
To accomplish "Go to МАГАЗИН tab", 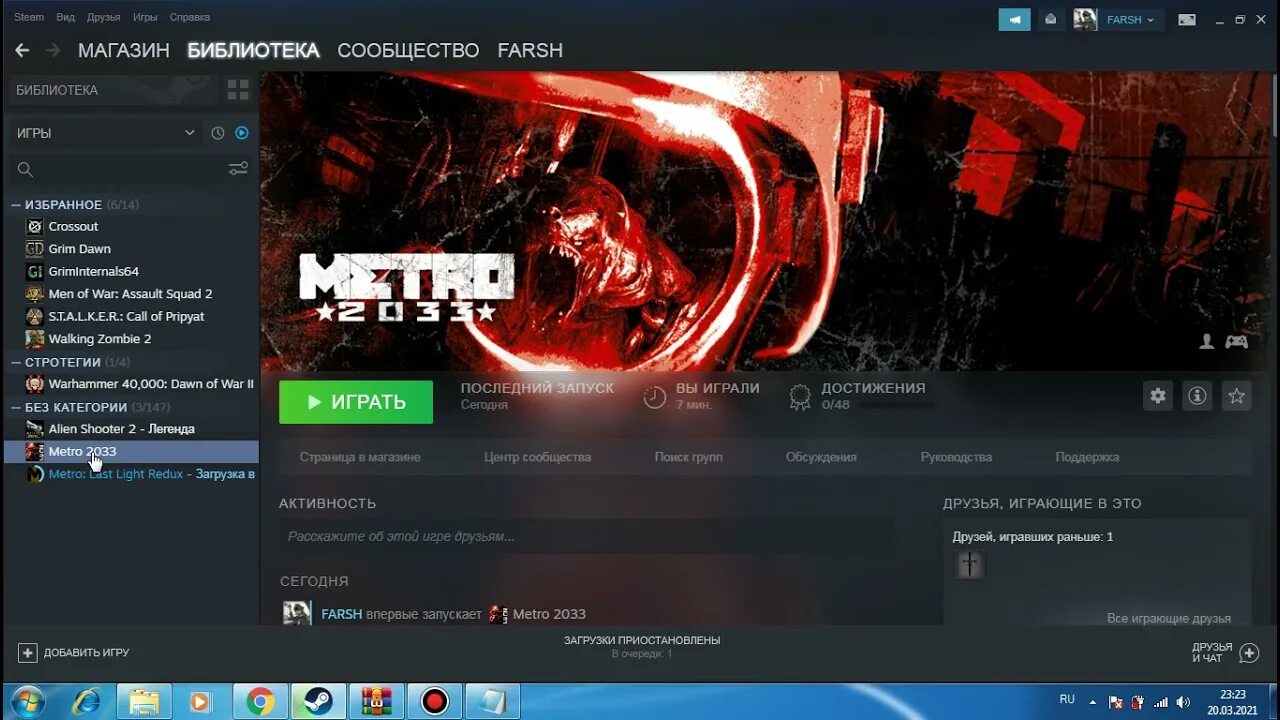I will [124, 50].
